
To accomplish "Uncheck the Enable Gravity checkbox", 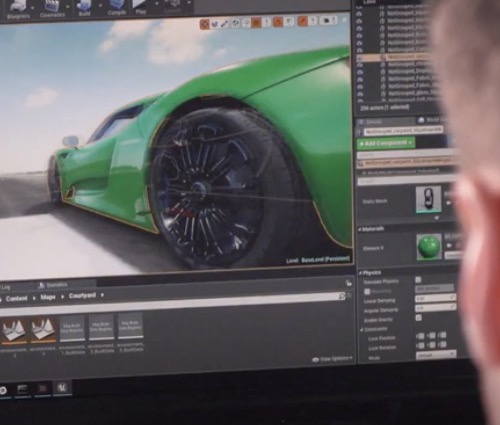I will pos(418,318).
